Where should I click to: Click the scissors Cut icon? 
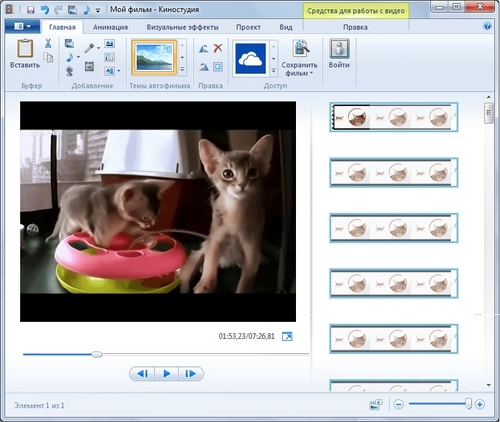(48, 43)
